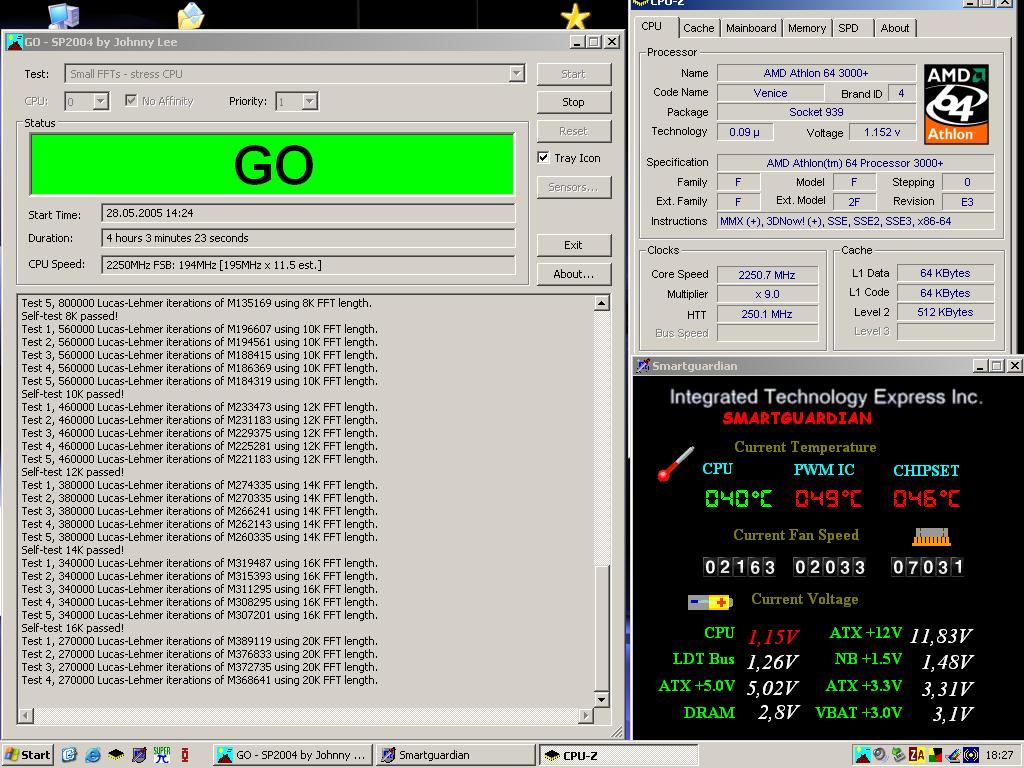Click the battery icon beside Current Voltage
The image size is (1024, 768).
tap(710, 601)
